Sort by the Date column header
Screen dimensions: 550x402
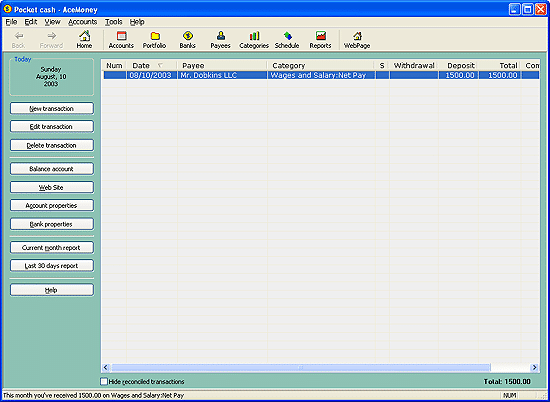(x=152, y=66)
